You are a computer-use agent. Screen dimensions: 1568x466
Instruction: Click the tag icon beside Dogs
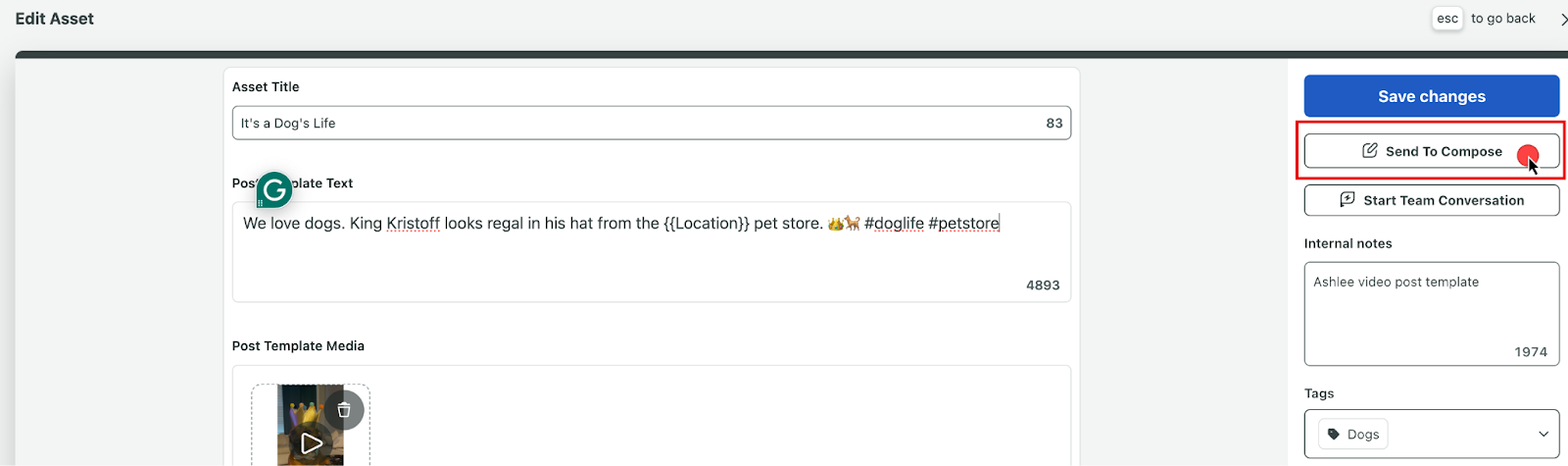click(1334, 434)
